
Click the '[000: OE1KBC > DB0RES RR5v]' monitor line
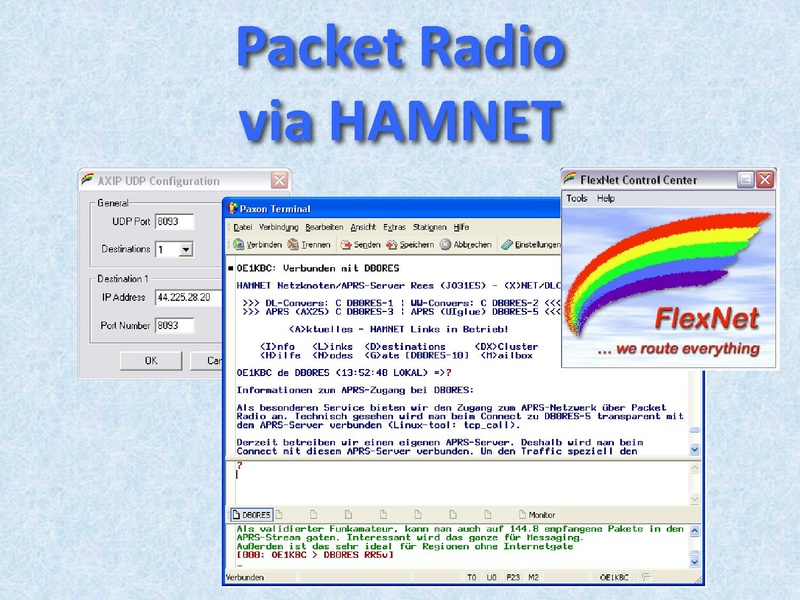point(315,555)
